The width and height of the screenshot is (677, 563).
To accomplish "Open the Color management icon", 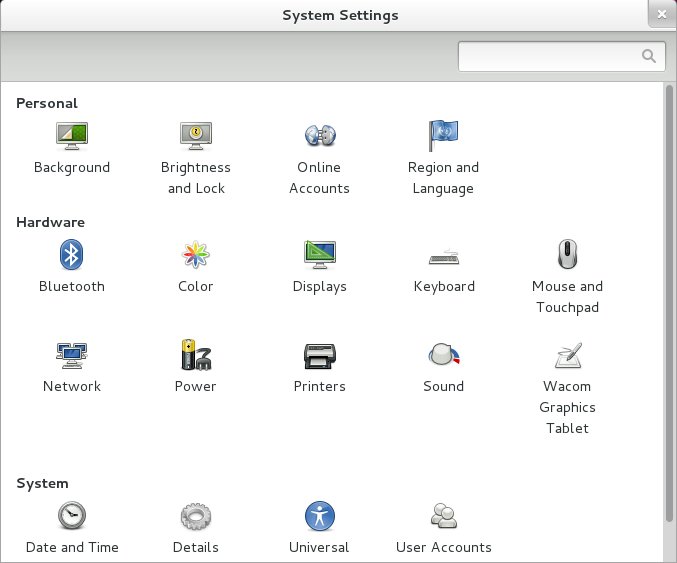I will tap(196, 254).
